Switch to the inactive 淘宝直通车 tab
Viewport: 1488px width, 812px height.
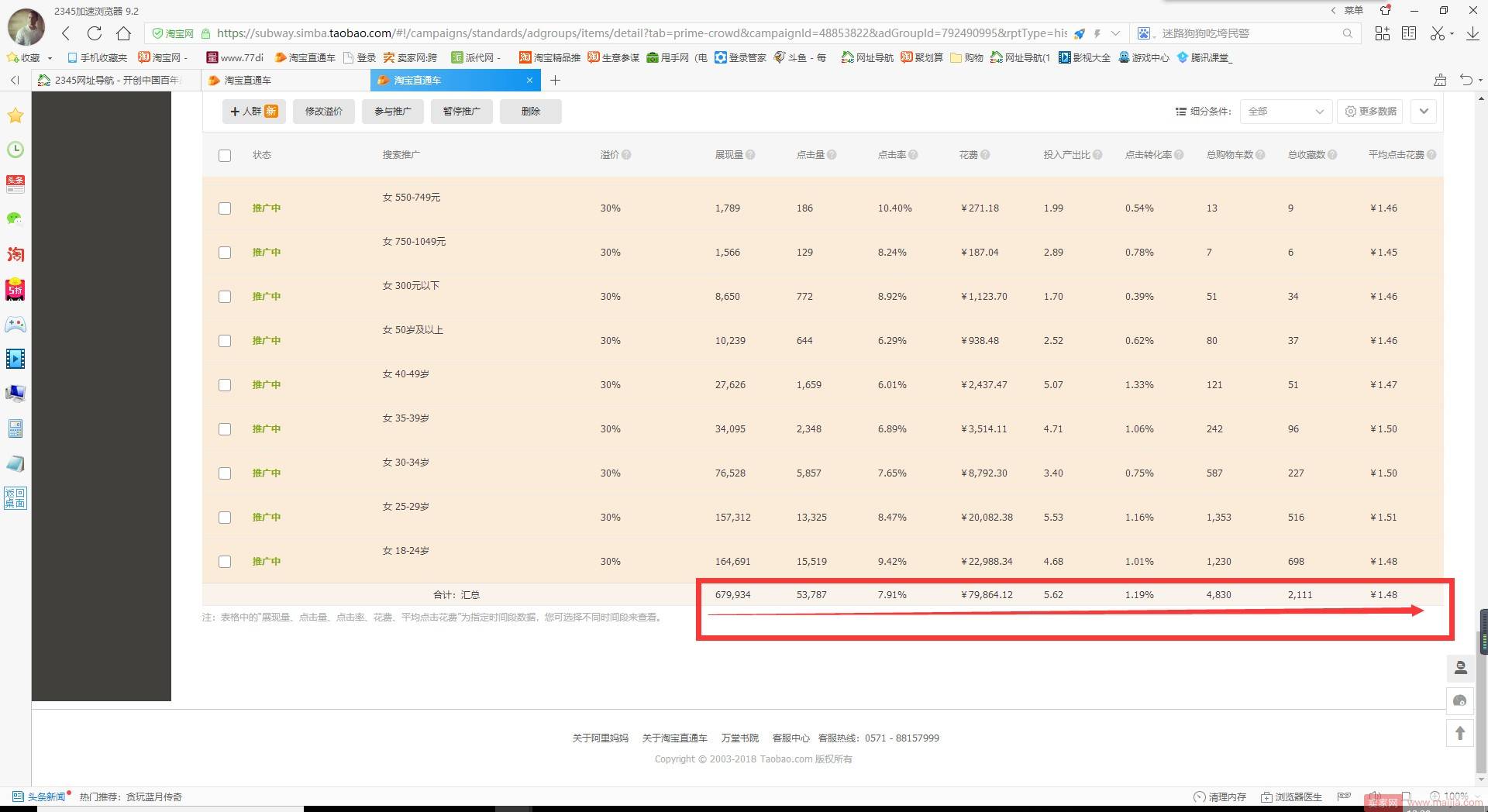(285, 80)
